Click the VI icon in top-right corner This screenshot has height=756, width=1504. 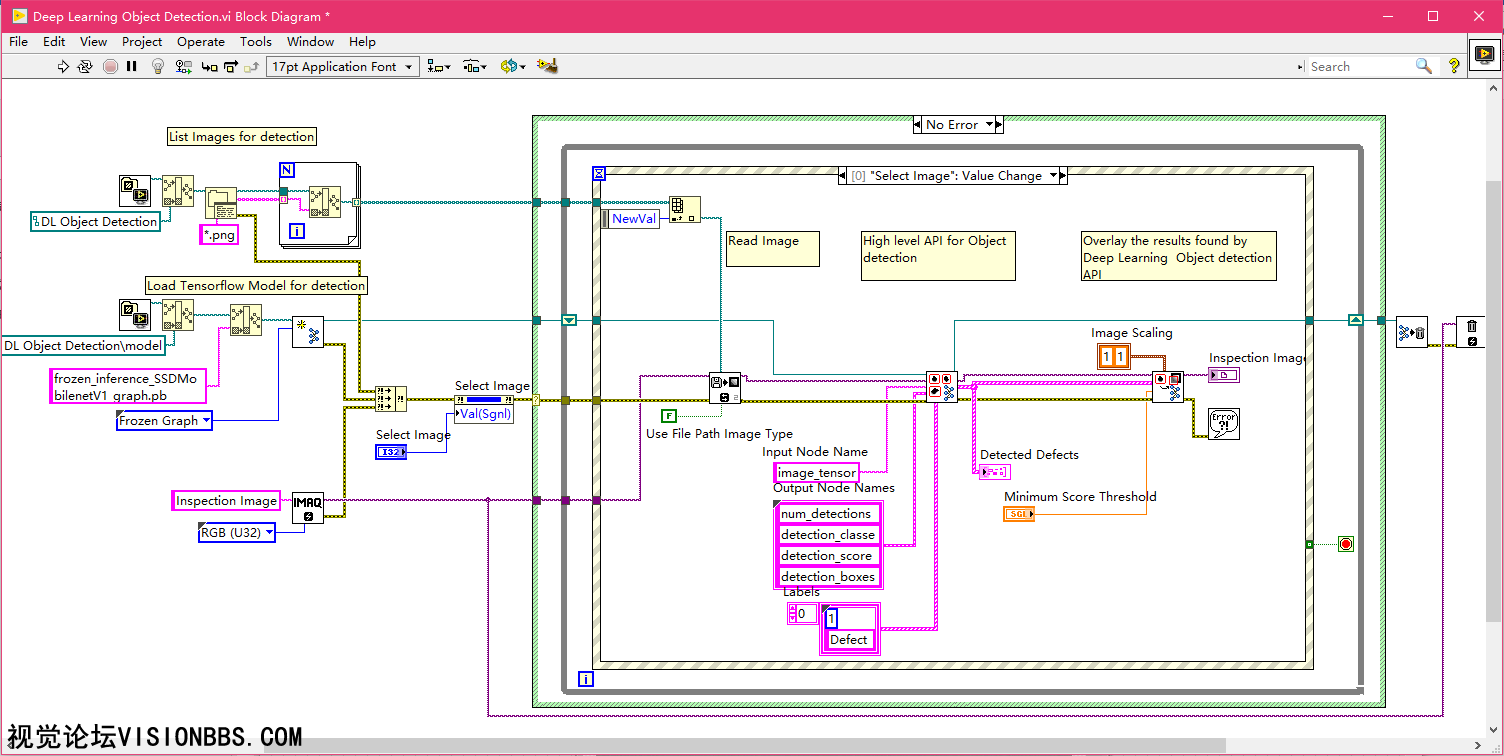[x=1484, y=55]
